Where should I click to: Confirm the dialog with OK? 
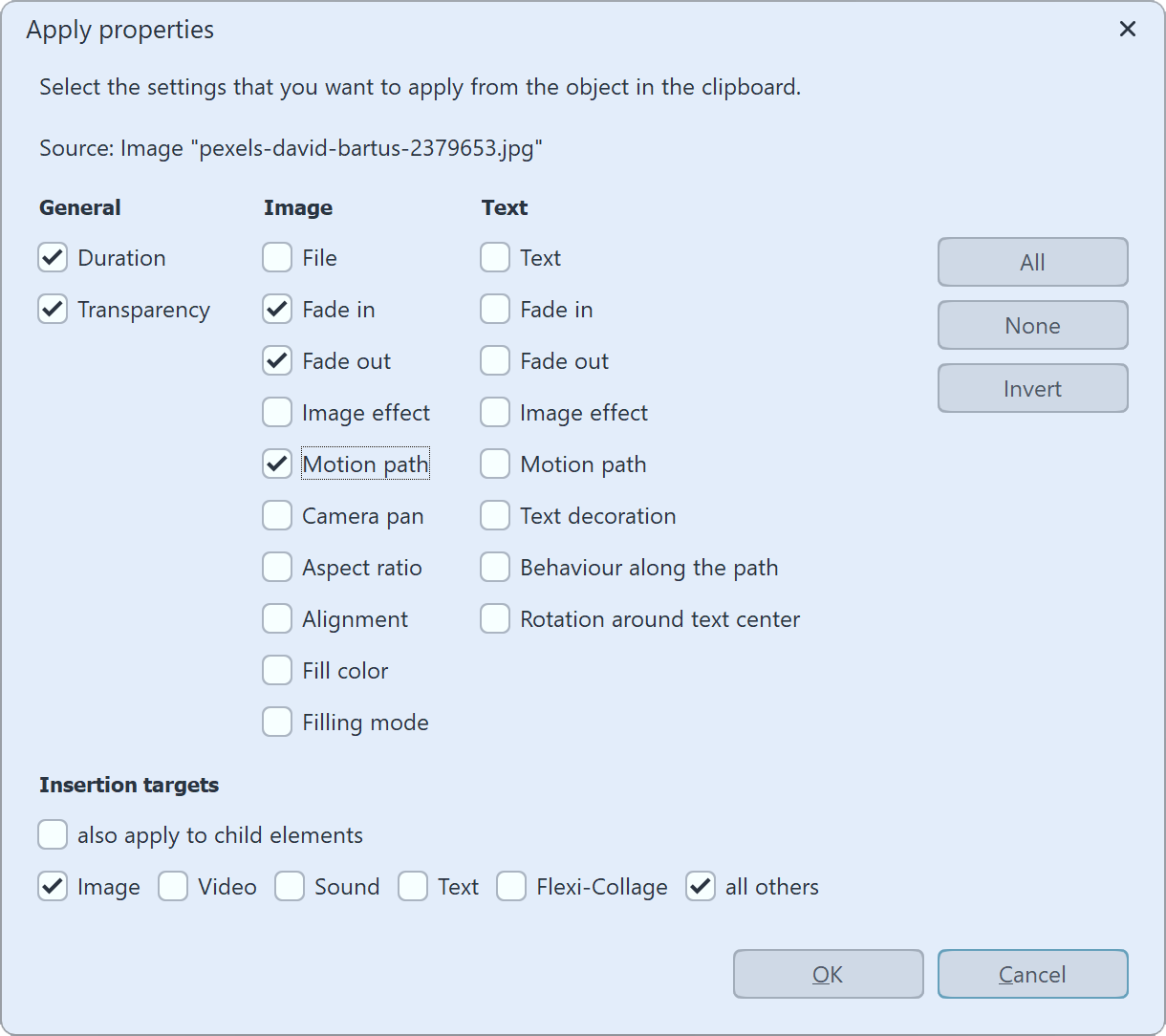click(828, 974)
